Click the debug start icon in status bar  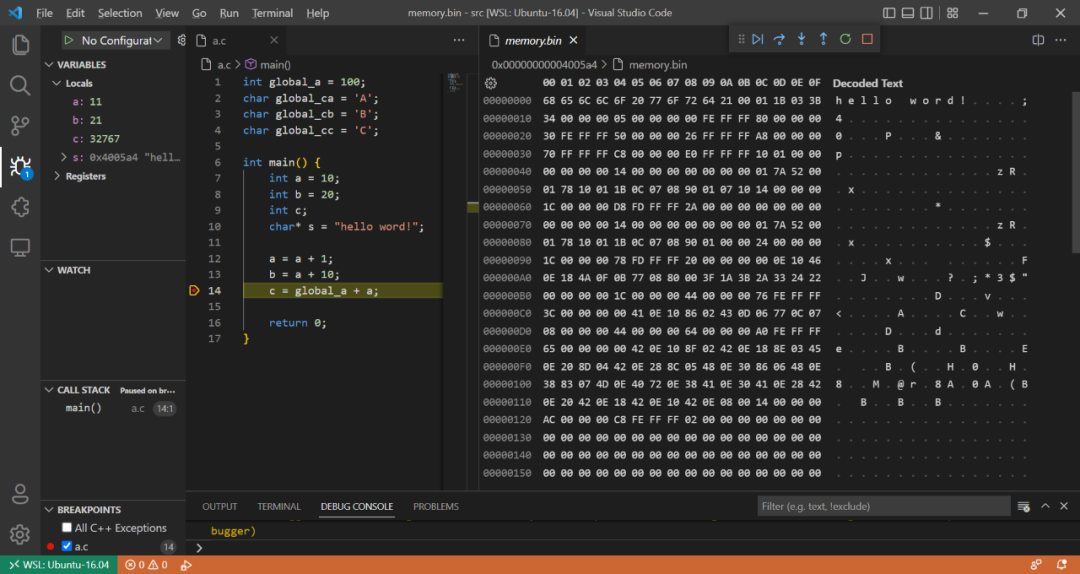[x=186, y=565]
